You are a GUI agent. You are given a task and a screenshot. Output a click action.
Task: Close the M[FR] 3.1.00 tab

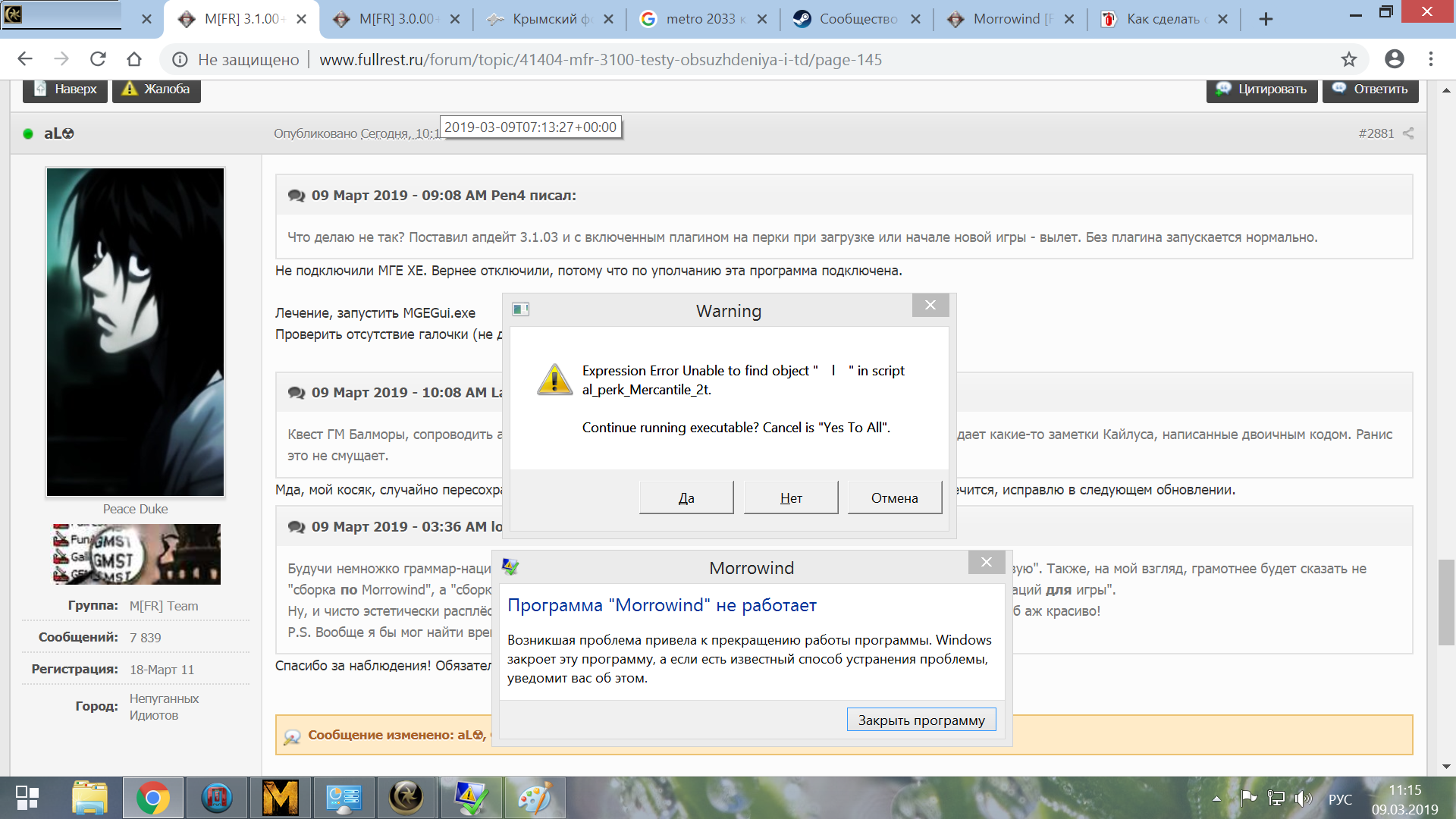click(302, 19)
